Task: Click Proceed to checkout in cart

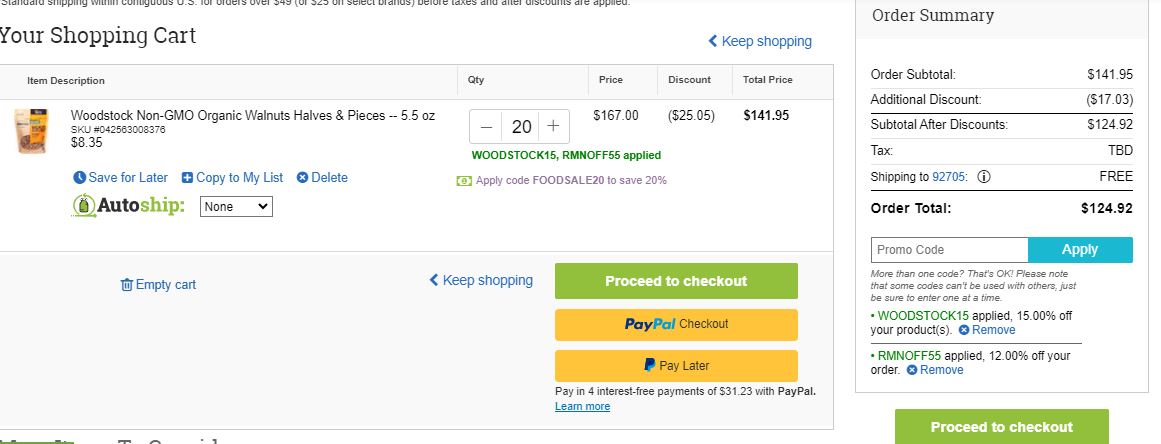Action: (676, 281)
